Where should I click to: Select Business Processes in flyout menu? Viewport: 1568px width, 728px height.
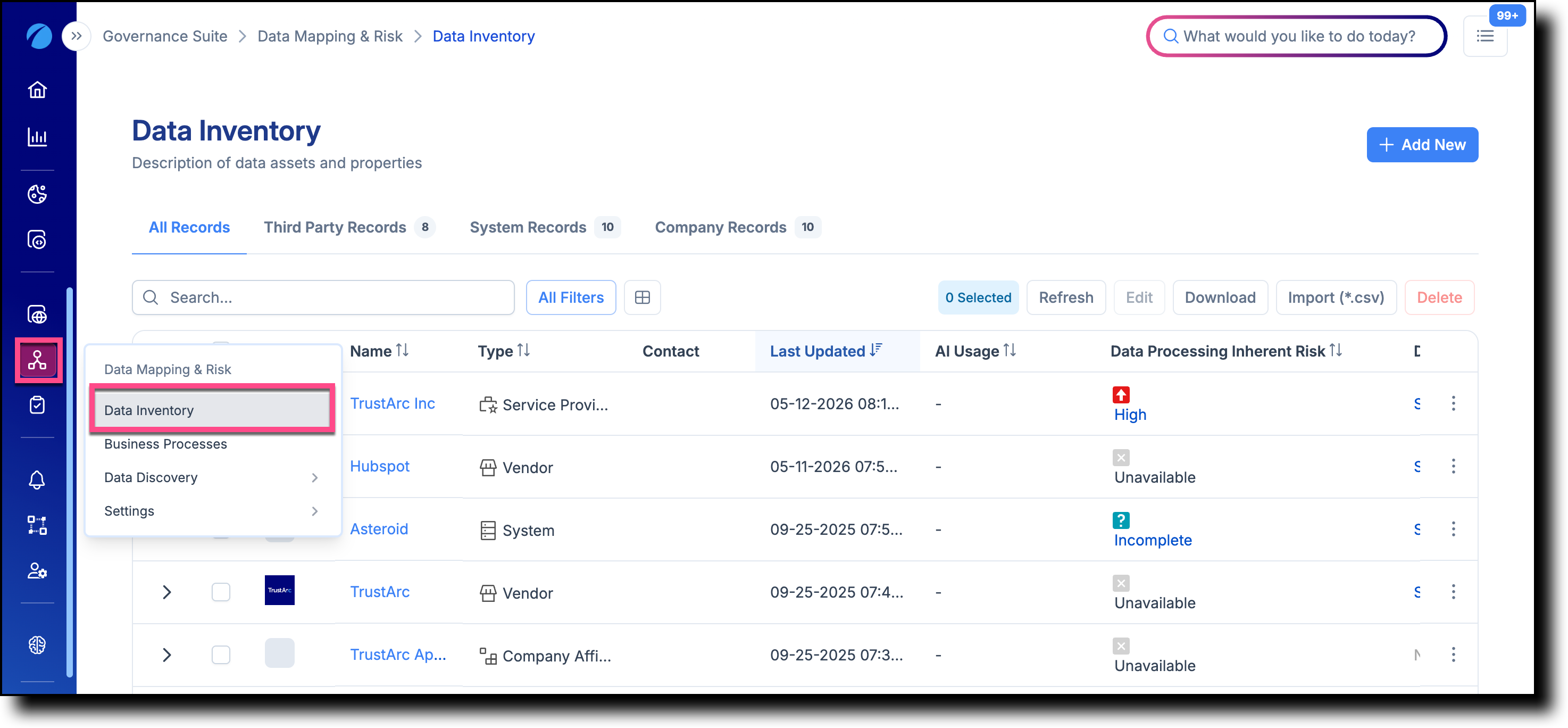(212, 444)
